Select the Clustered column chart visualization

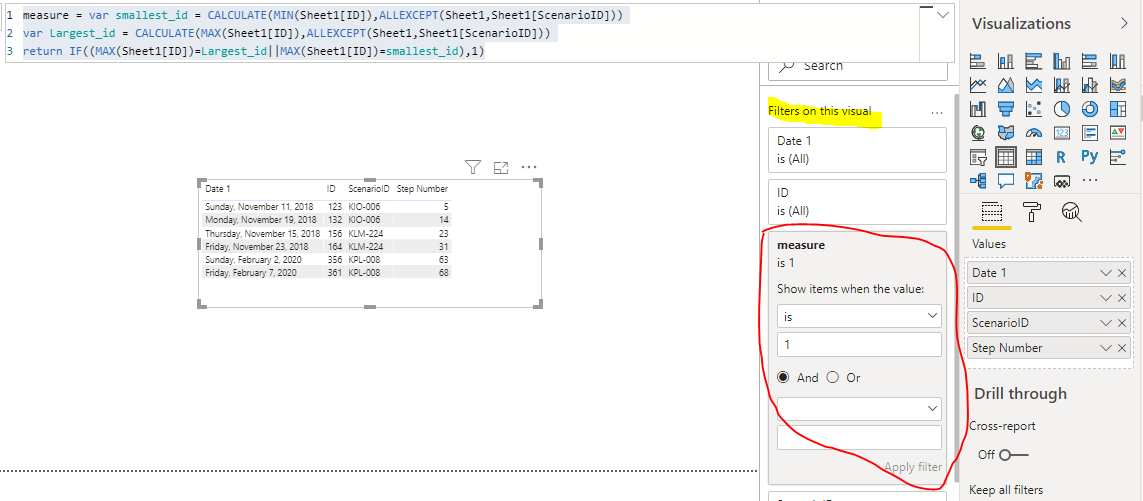[x=1062, y=61]
